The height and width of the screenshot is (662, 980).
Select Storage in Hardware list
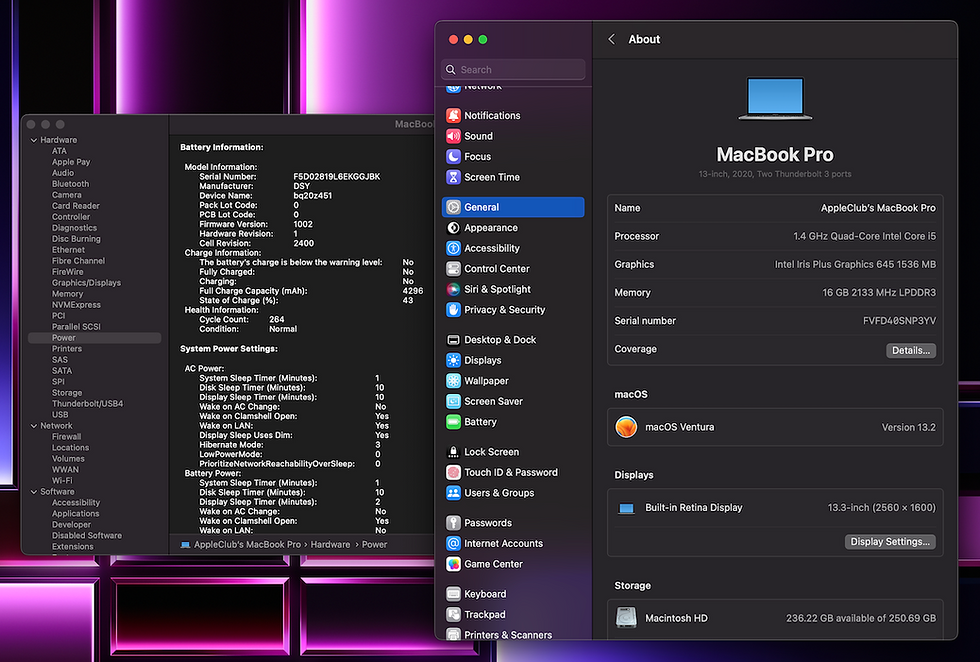[66, 393]
